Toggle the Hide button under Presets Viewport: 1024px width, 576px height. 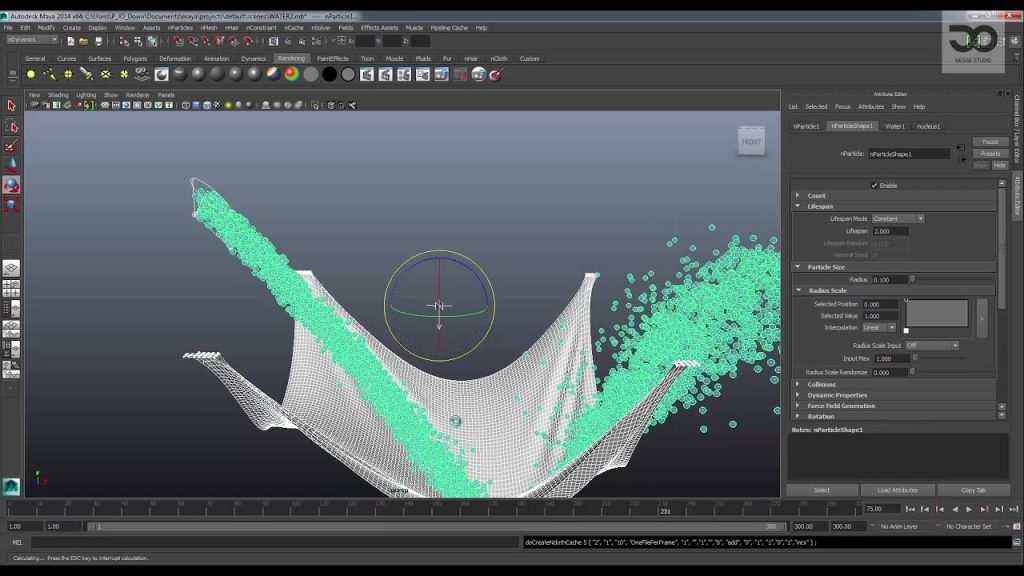click(1000, 166)
